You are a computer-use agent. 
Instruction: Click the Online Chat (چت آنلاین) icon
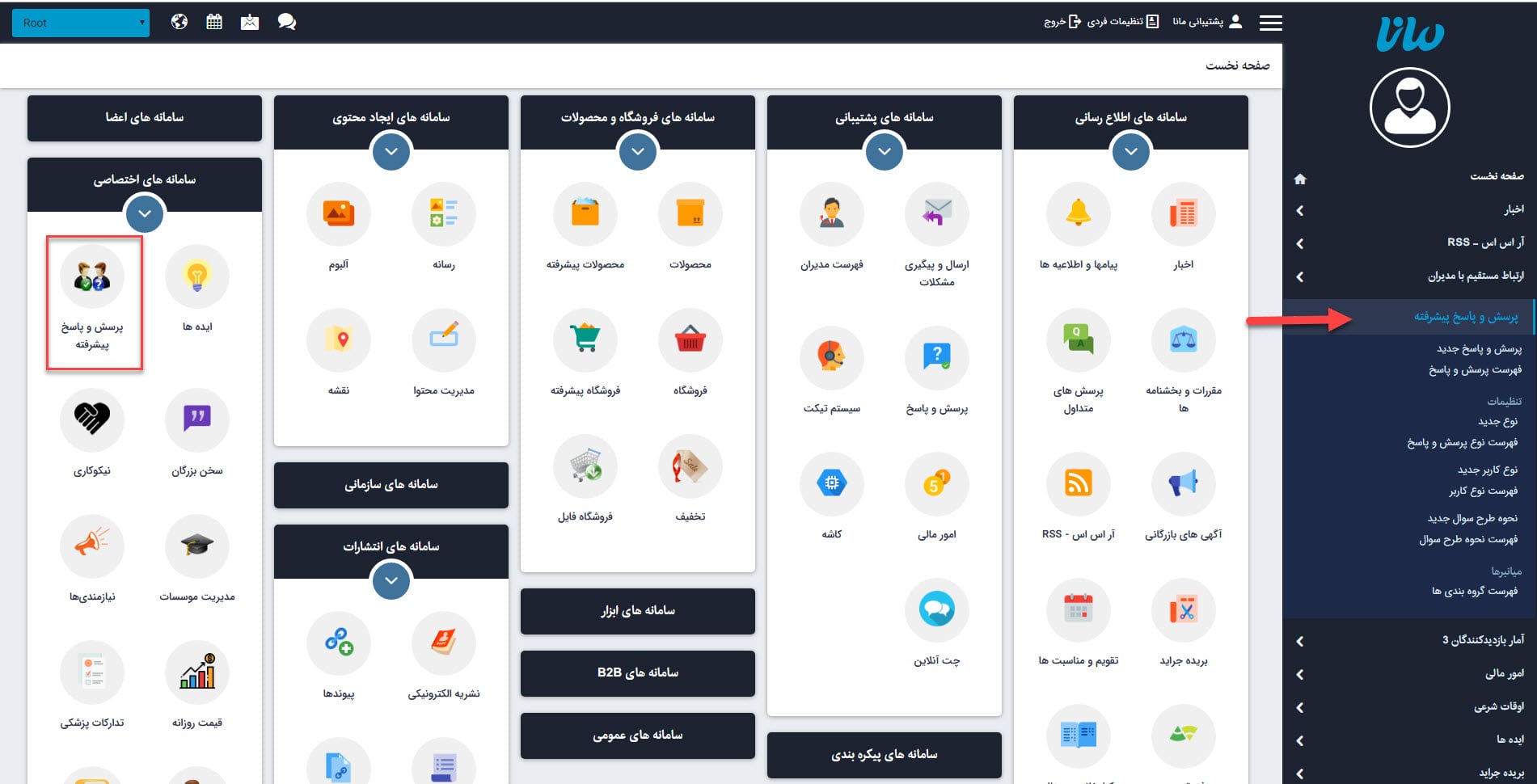[936, 610]
